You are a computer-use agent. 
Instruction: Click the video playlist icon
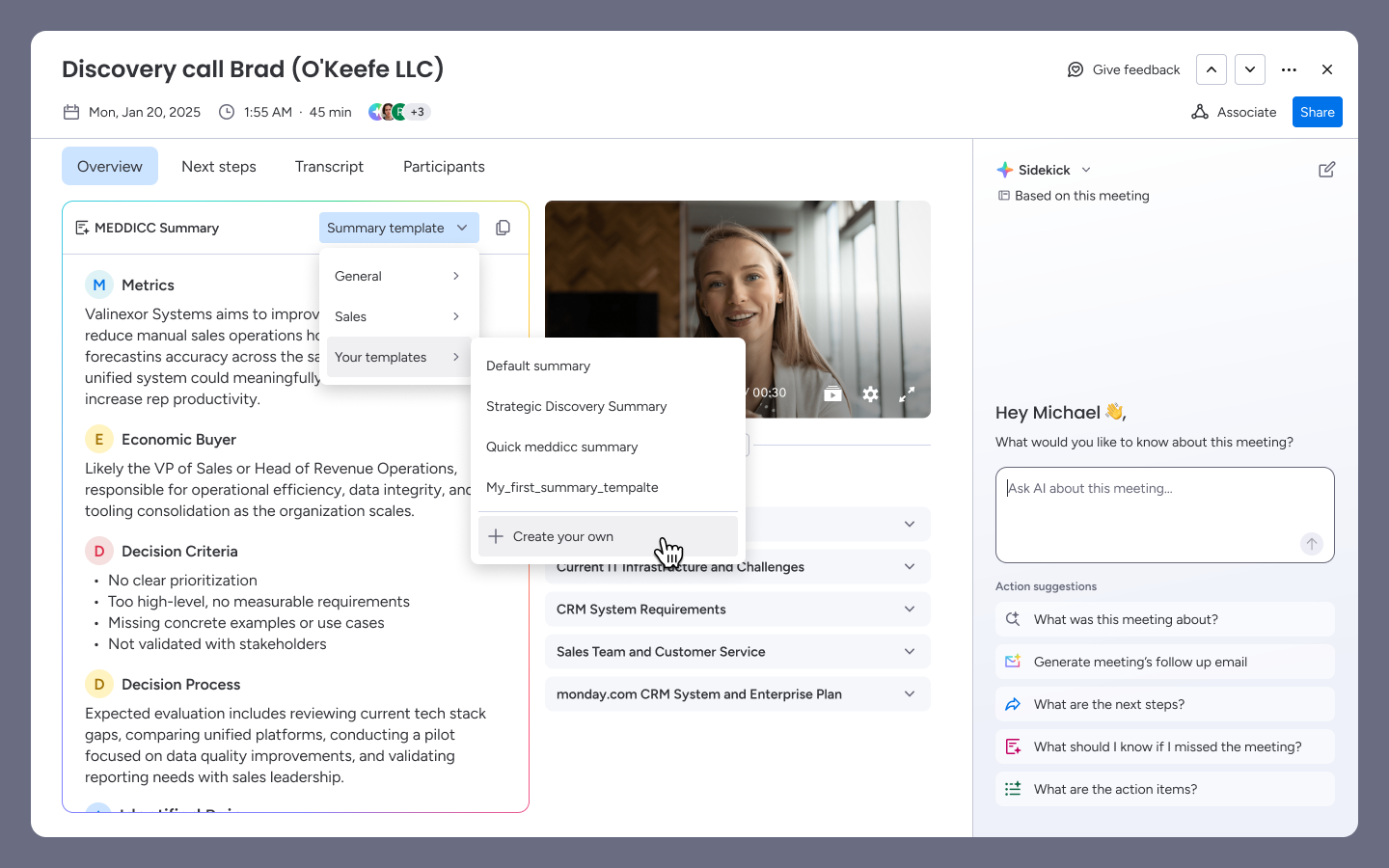pyautogui.click(x=832, y=393)
